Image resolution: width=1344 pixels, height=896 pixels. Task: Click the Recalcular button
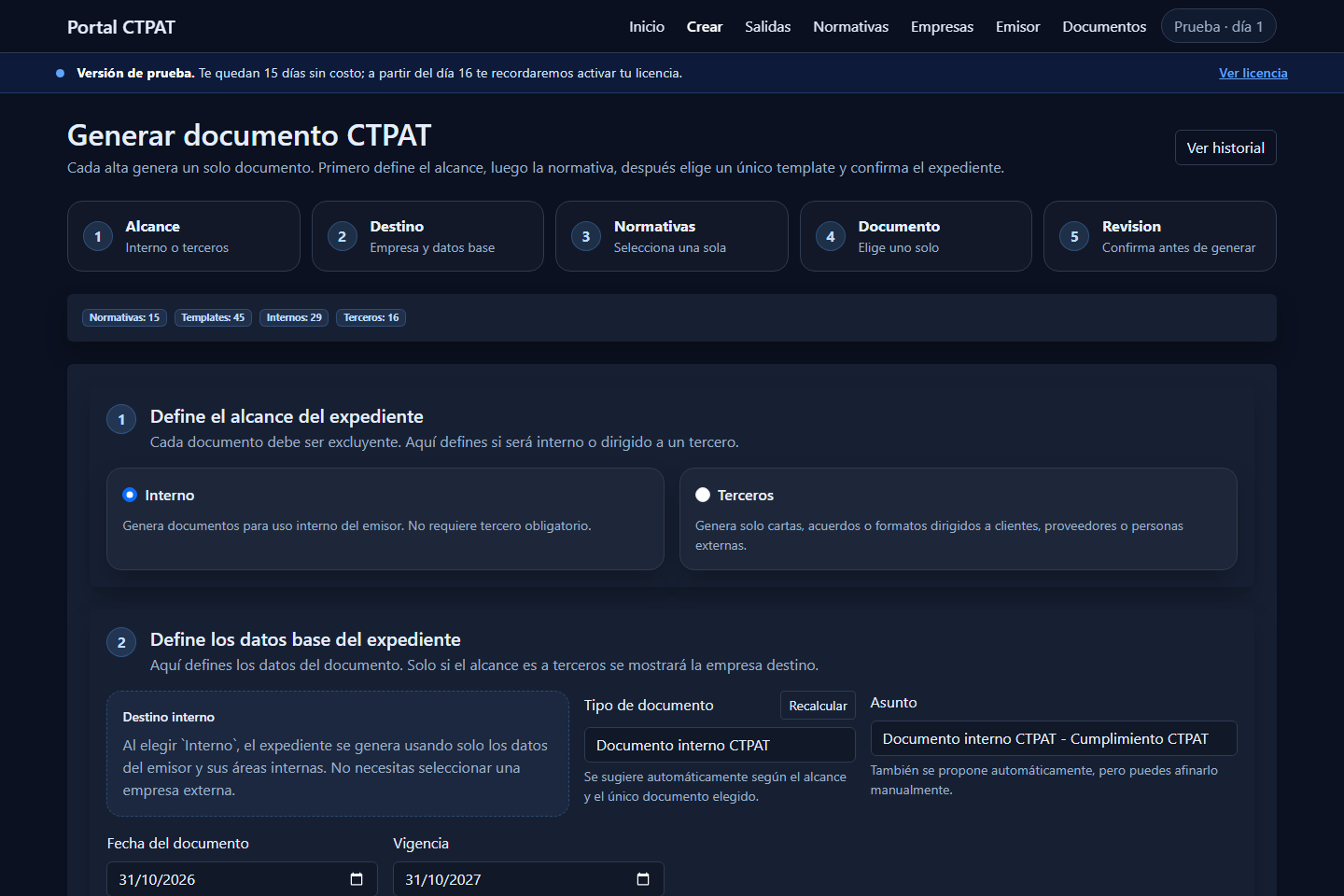click(818, 706)
